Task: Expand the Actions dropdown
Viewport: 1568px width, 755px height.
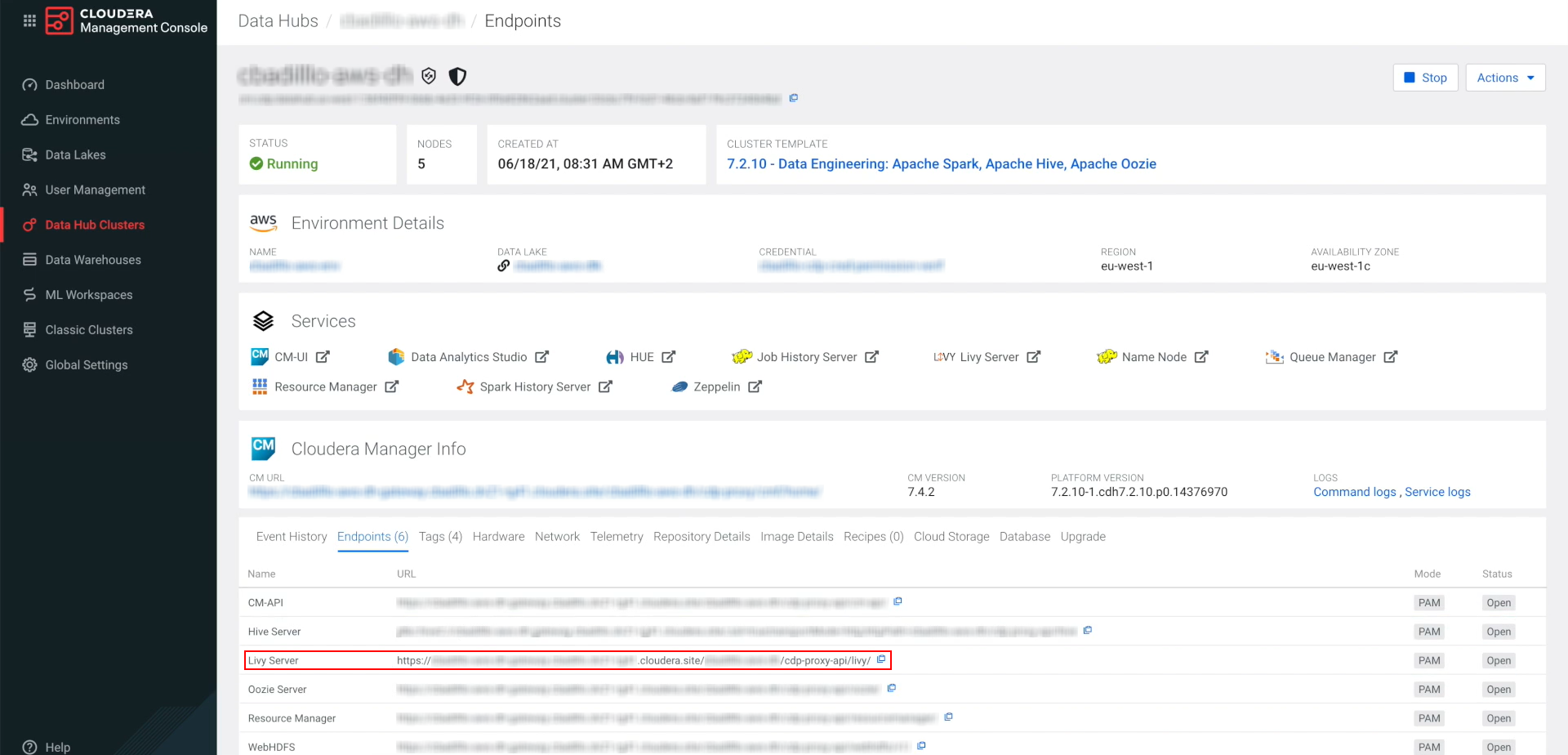Action: pyautogui.click(x=1505, y=78)
